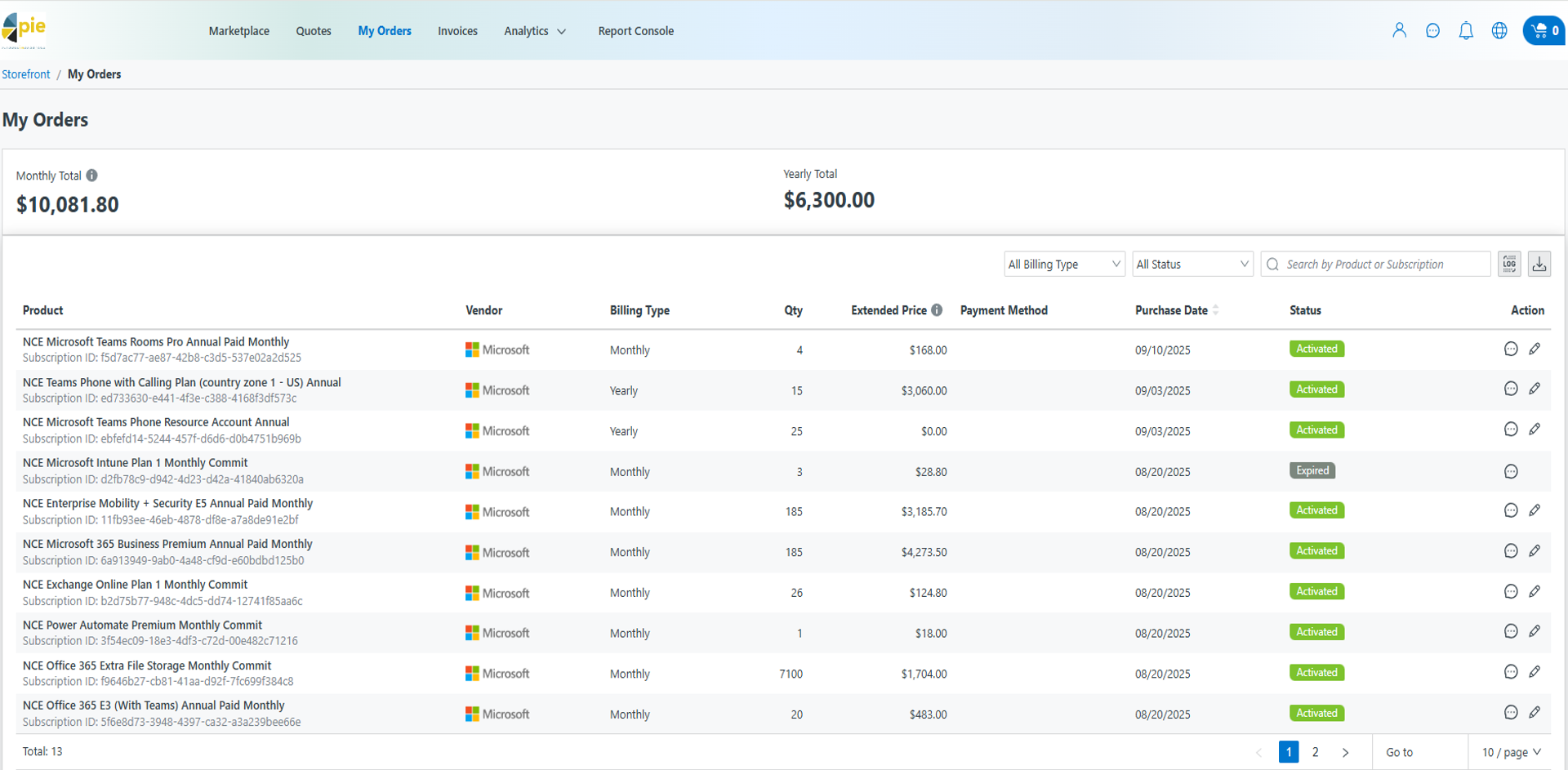Open comments for Power Automate Premium order
Viewport: 1568px width, 770px height.
tap(1511, 632)
